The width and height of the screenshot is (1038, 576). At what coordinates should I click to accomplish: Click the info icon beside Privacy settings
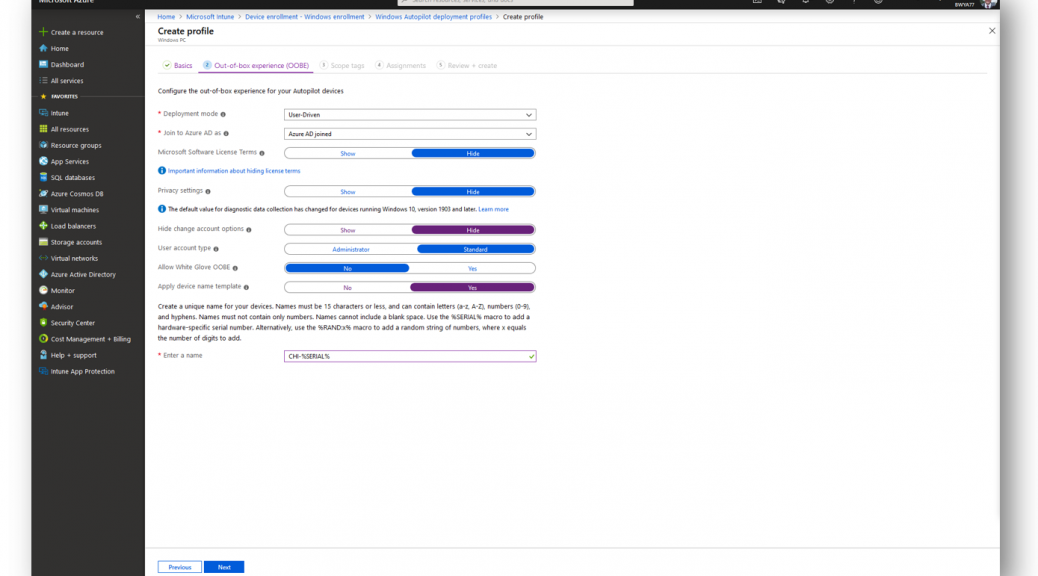pos(208,191)
